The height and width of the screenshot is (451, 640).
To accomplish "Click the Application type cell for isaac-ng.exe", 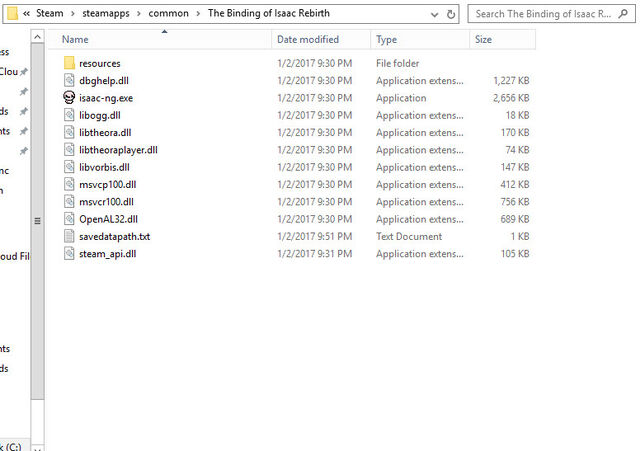I will point(401,98).
